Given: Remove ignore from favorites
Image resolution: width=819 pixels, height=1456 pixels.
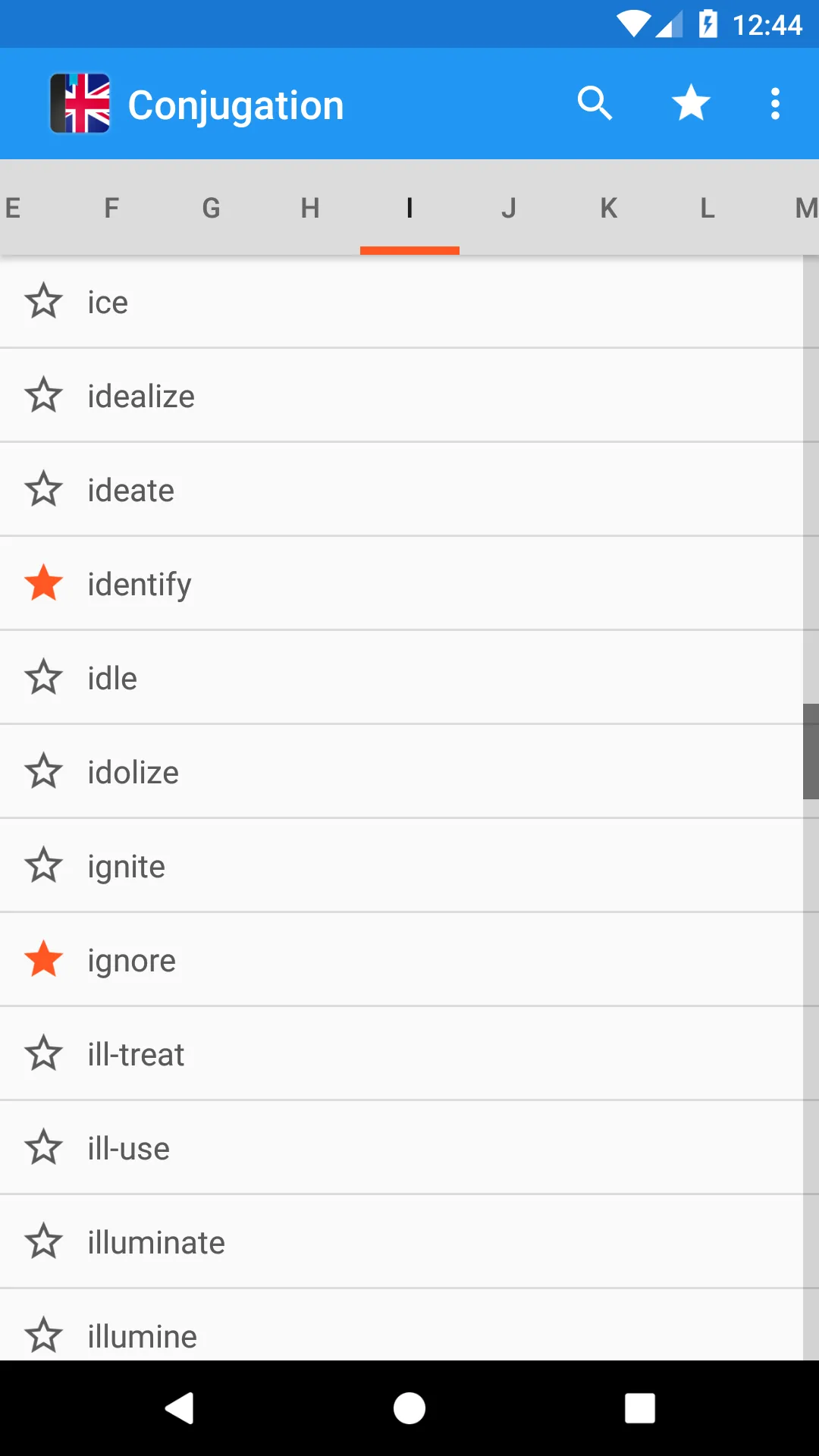Looking at the screenshot, I should [x=43, y=959].
